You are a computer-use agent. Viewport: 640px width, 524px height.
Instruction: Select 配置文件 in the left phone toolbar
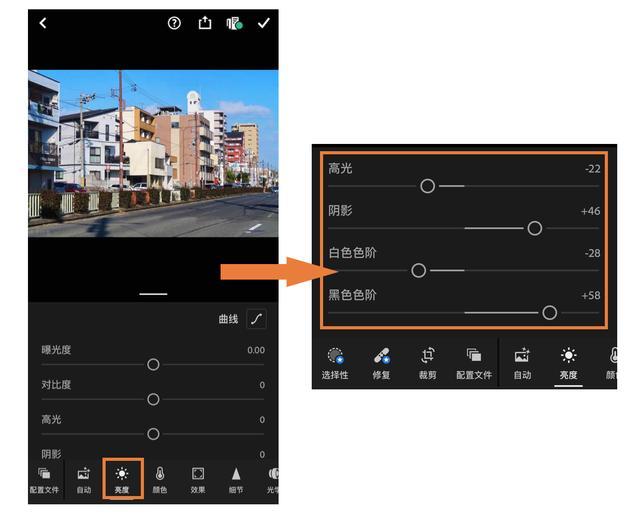[44, 480]
